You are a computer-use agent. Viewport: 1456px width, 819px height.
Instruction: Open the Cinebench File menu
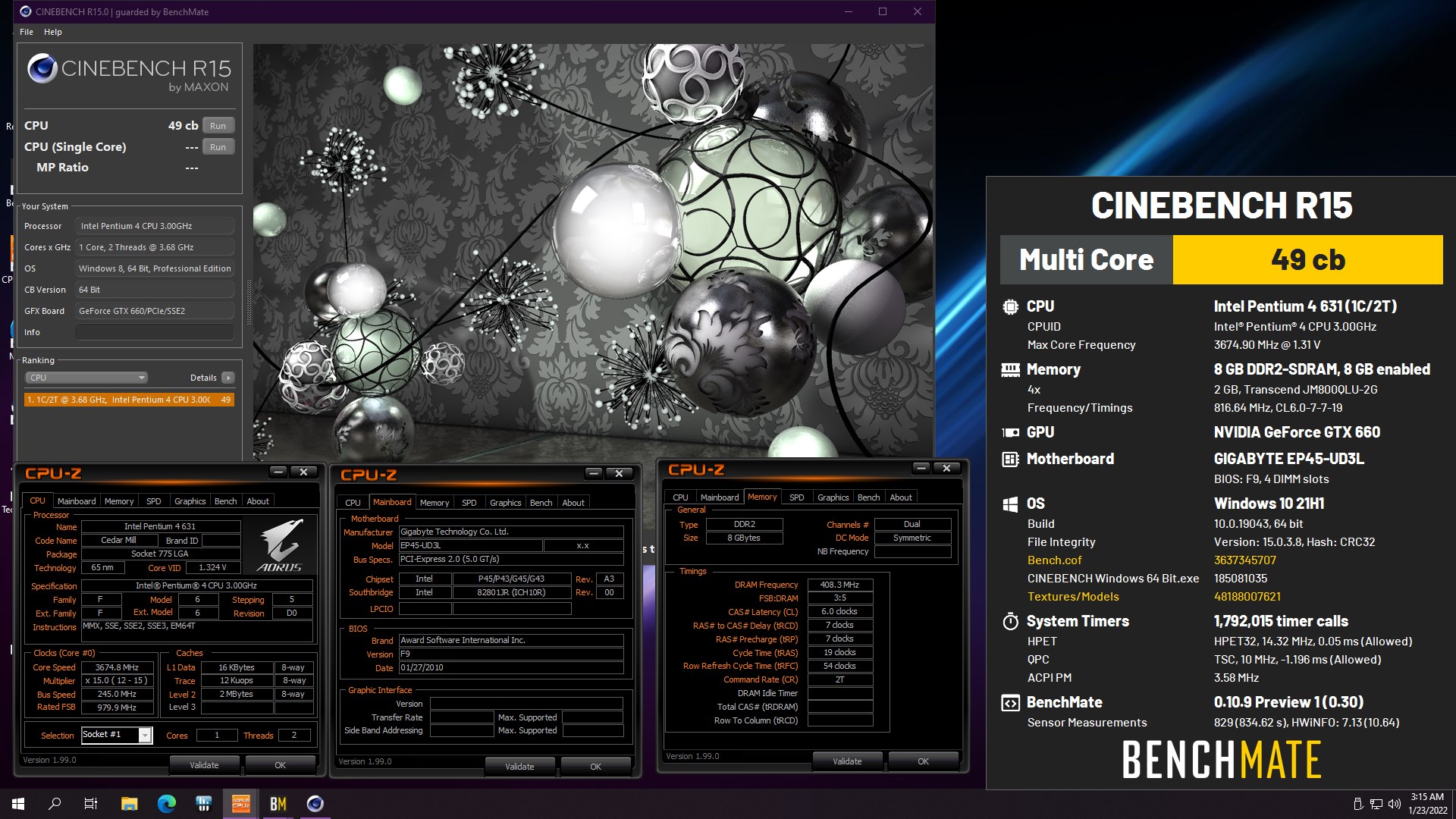click(27, 32)
